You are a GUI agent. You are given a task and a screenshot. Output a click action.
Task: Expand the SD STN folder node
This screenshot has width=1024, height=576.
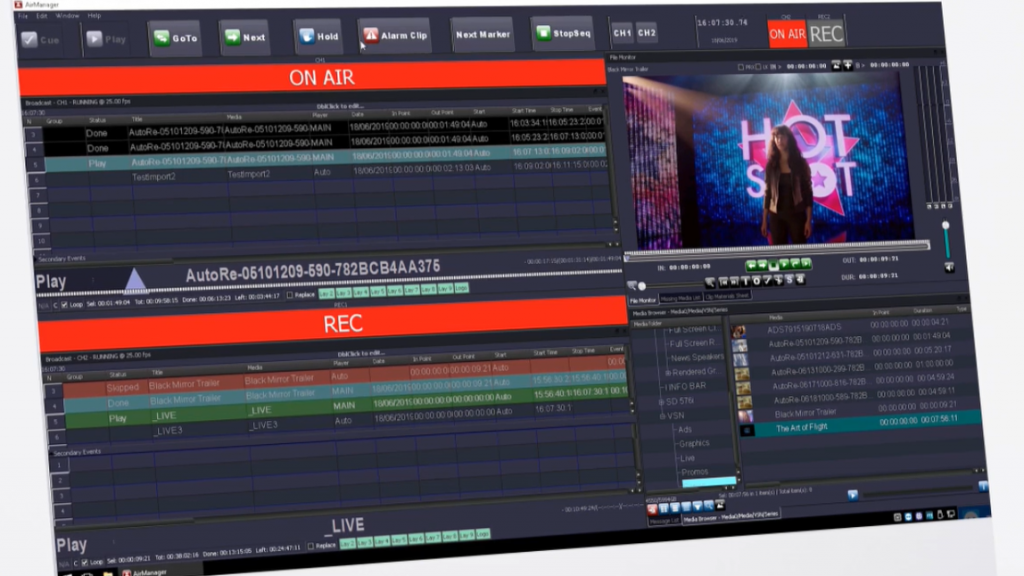coord(661,401)
